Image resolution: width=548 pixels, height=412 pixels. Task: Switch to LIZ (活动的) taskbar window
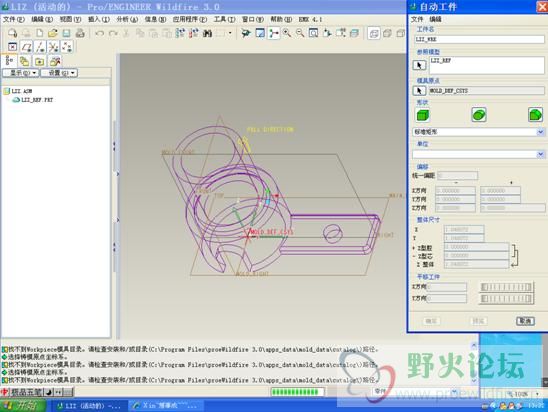pos(89,406)
